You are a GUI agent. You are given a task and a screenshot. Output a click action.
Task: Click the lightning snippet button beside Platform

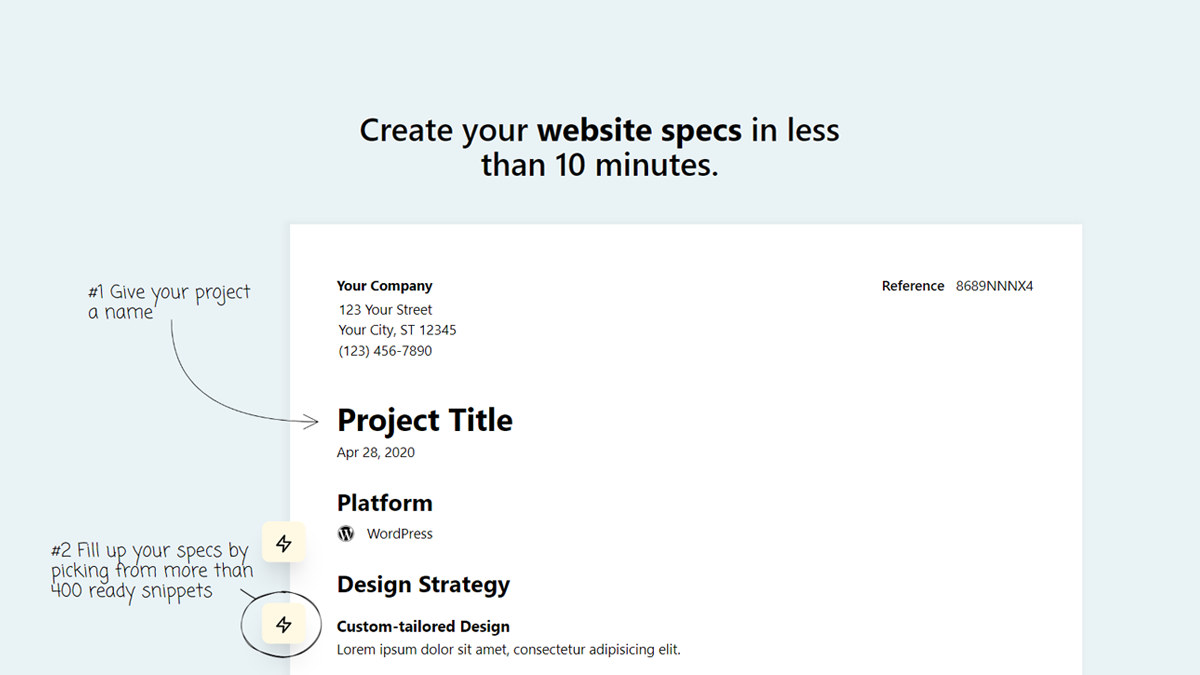coord(284,543)
